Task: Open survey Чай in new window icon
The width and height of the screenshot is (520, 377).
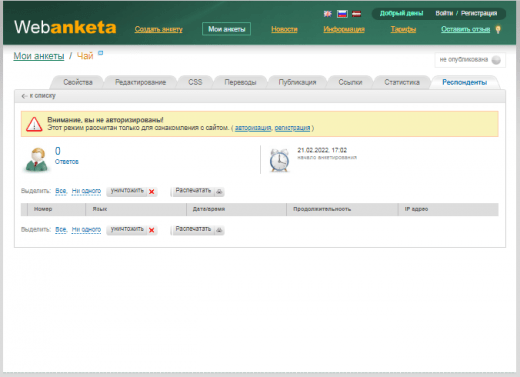Action: pos(100,53)
